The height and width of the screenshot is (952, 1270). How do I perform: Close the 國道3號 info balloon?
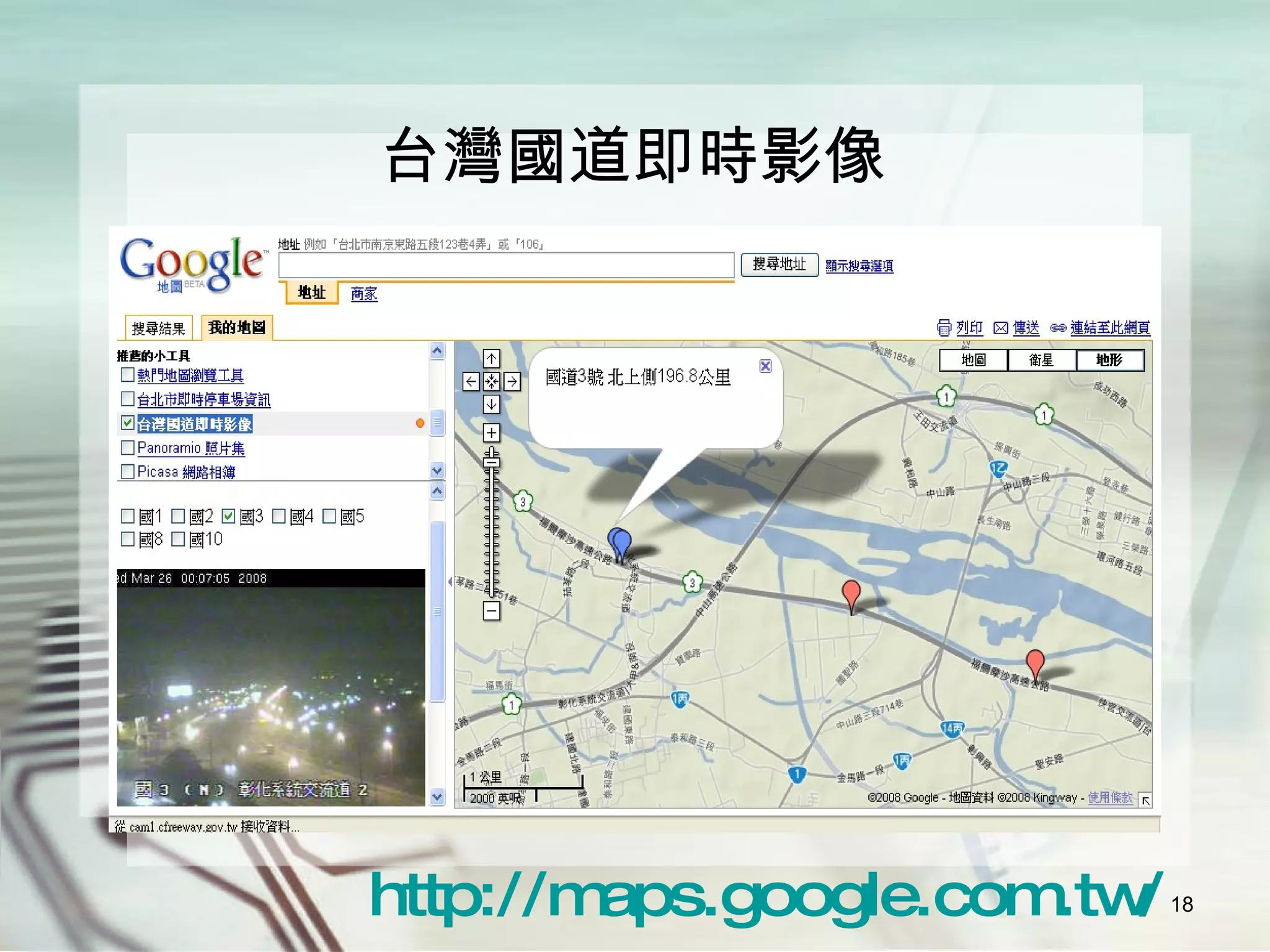[766, 366]
